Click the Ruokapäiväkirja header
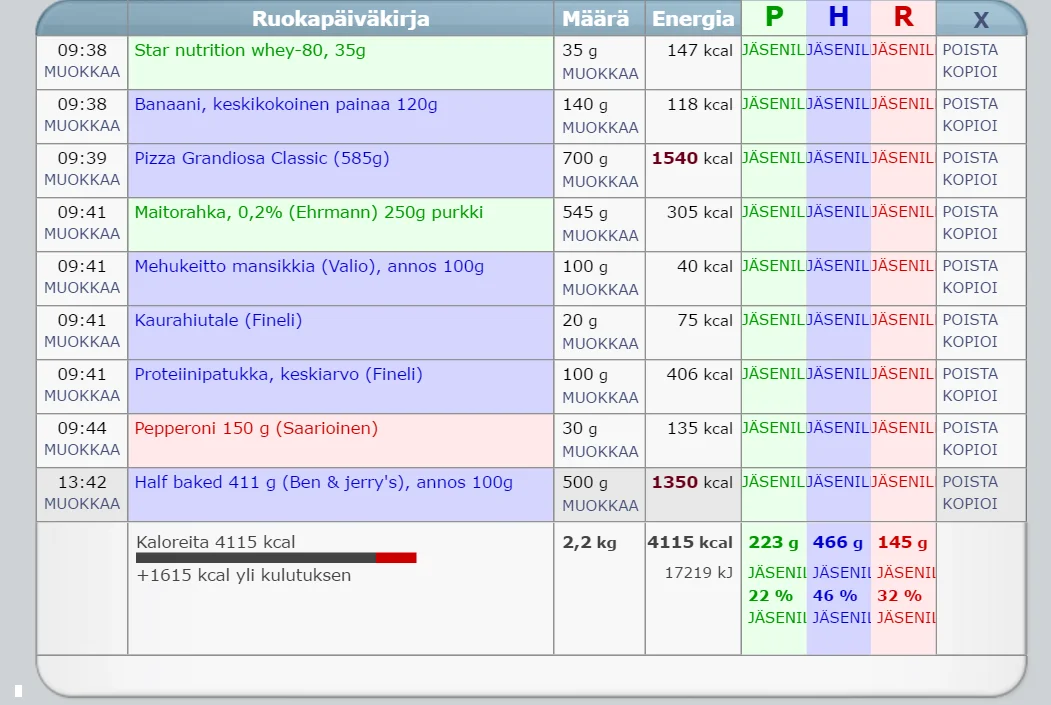Image resolution: width=1051 pixels, height=705 pixels. (x=340, y=19)
